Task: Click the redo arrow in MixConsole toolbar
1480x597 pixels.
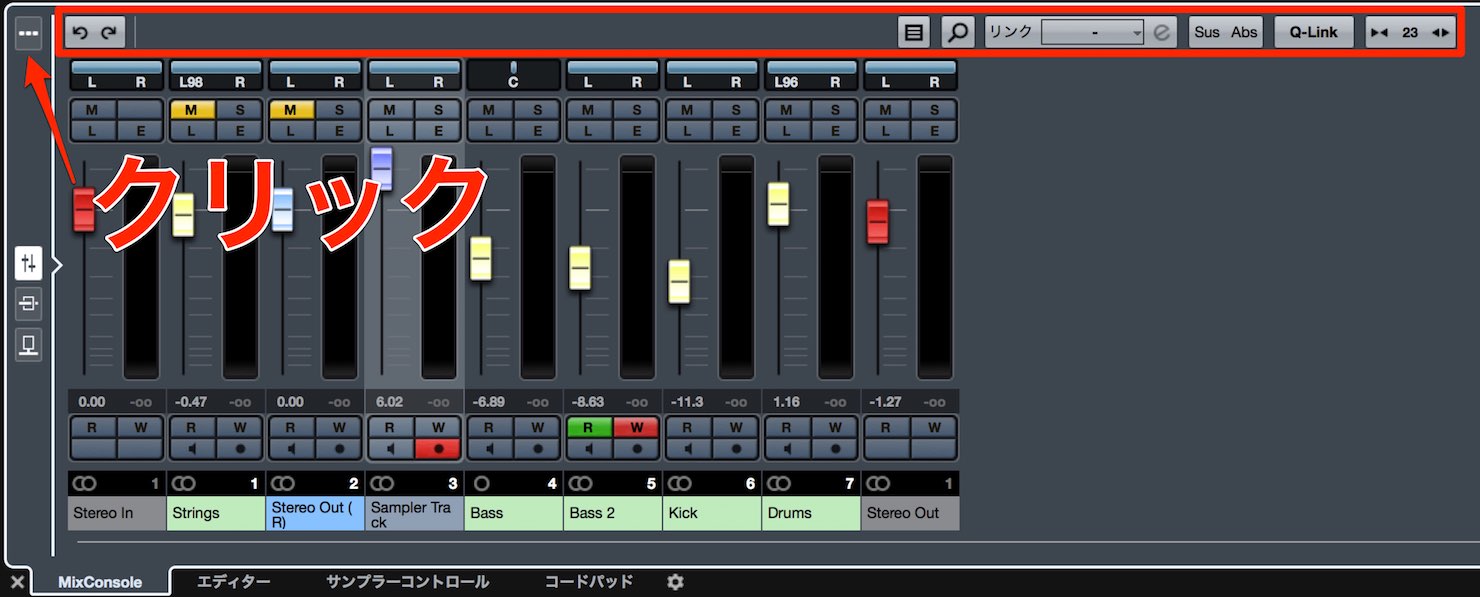Action: tap(109, 32)
